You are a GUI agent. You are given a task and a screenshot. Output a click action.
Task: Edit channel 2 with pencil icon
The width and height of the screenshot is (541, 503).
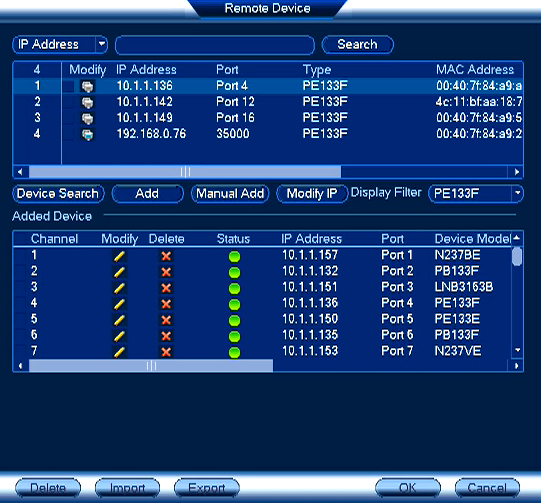click(119, 272)
